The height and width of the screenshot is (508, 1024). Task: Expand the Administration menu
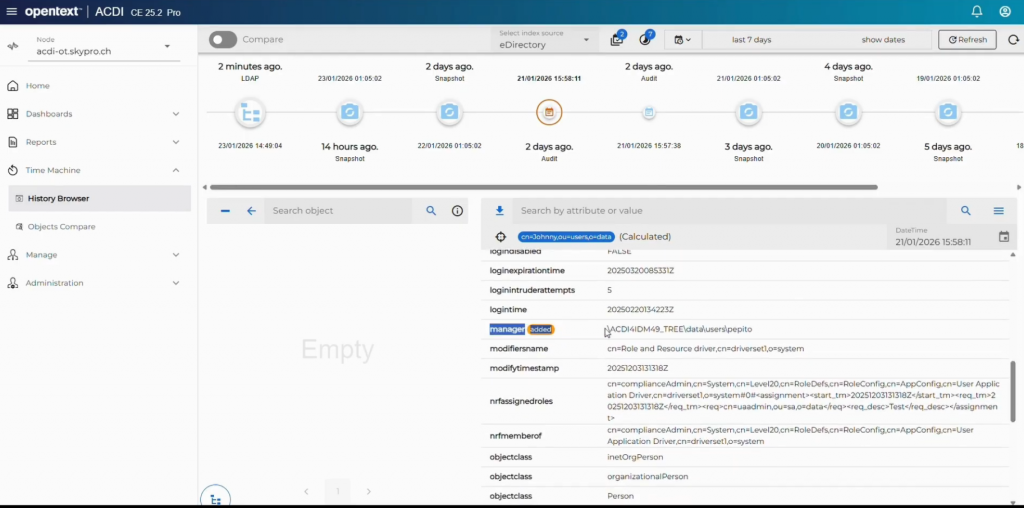pos(93,283)
